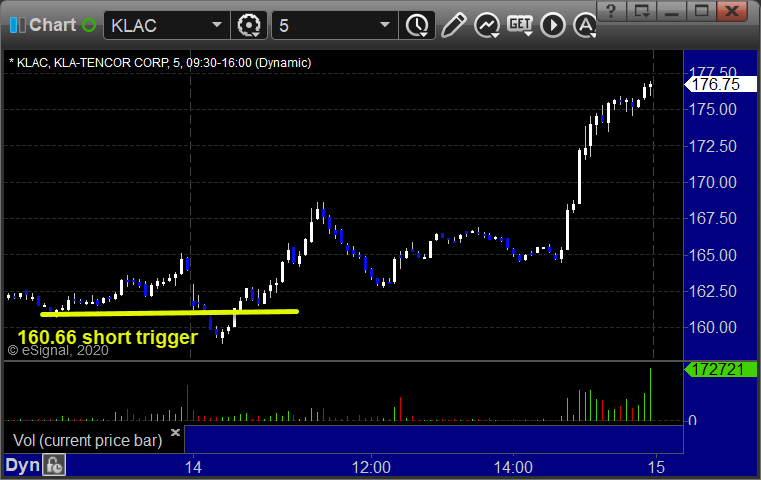Click the 14 date label on time axis
The width and height of the screenshot is (761, 480).
193,467
